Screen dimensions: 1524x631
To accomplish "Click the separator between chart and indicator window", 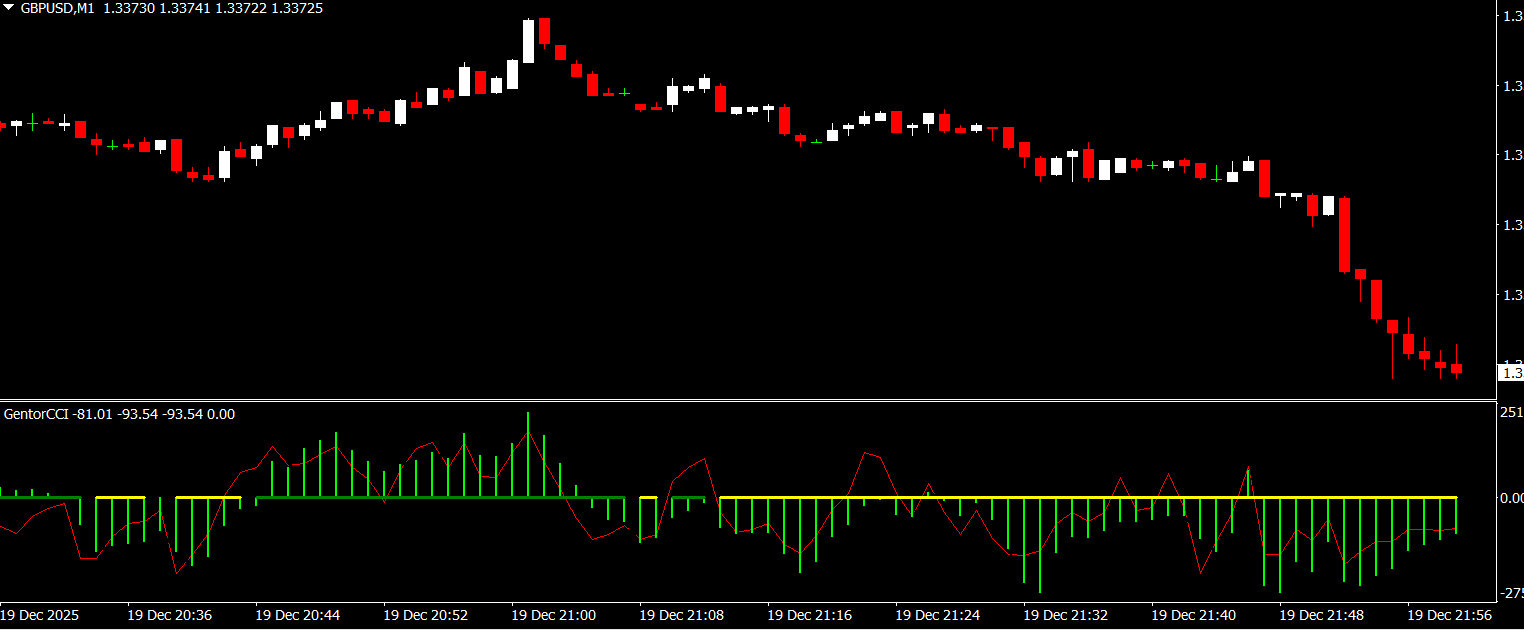I will coord(760,401).
